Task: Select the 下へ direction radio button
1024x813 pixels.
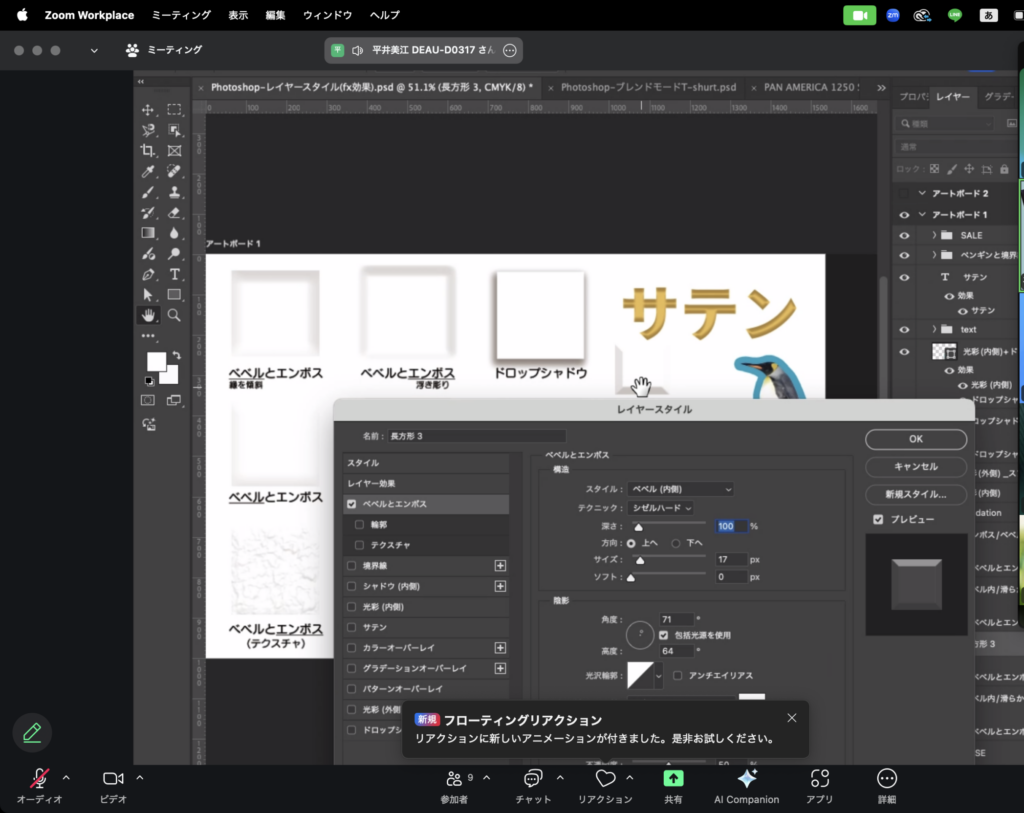Action: pyautogui.click(x=676, y=543)
